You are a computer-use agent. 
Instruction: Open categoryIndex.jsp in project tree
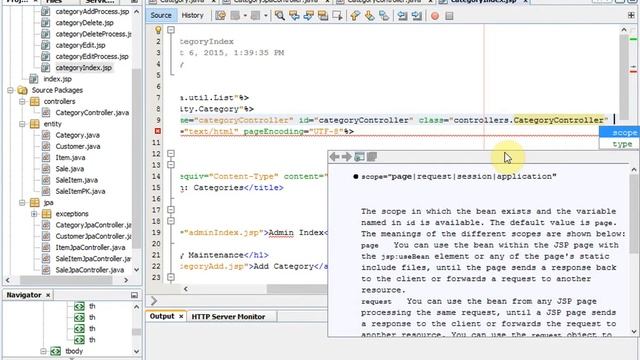[84, 68]
